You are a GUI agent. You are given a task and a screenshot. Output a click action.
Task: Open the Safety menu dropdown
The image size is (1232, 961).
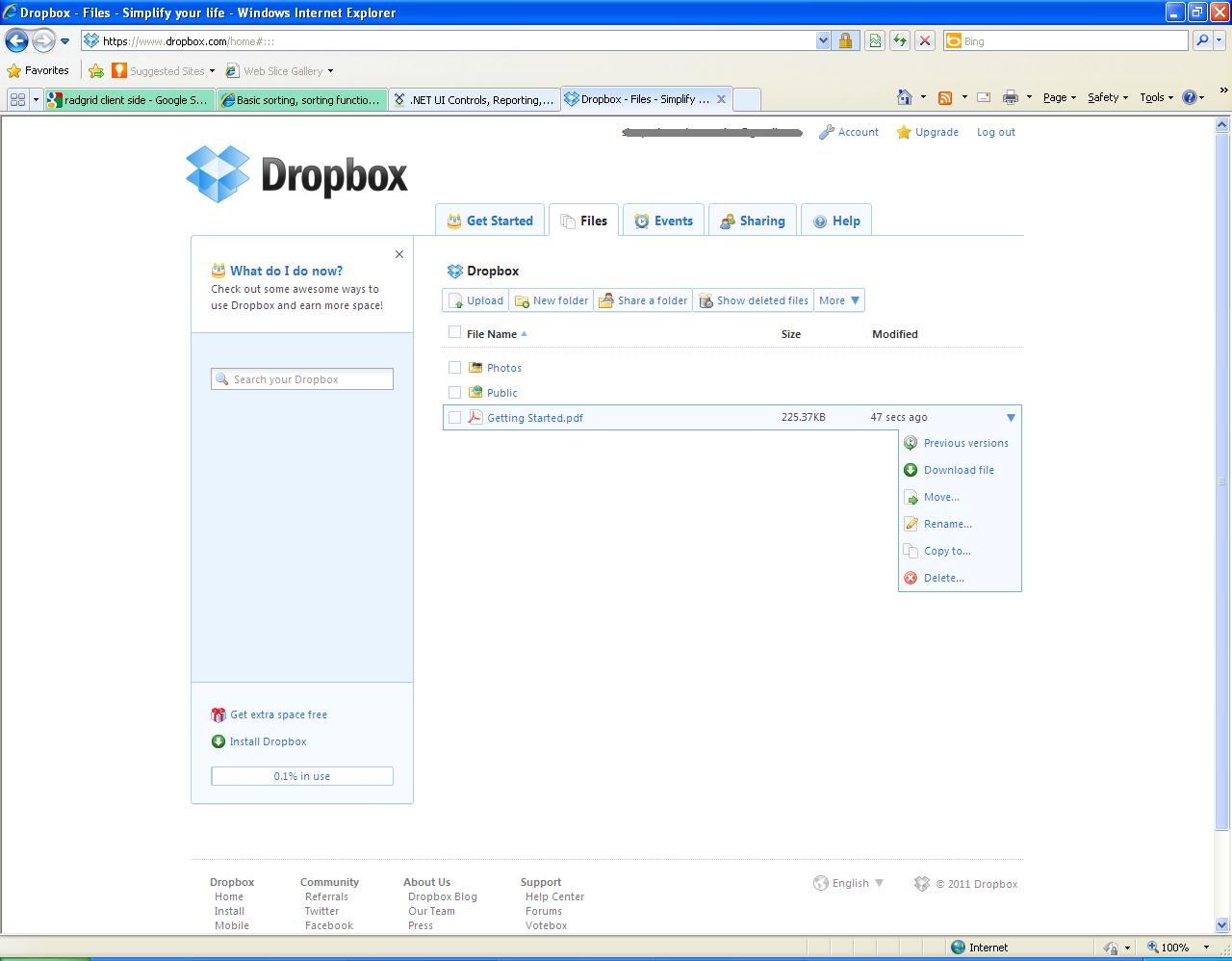(x=1108, y=97)
